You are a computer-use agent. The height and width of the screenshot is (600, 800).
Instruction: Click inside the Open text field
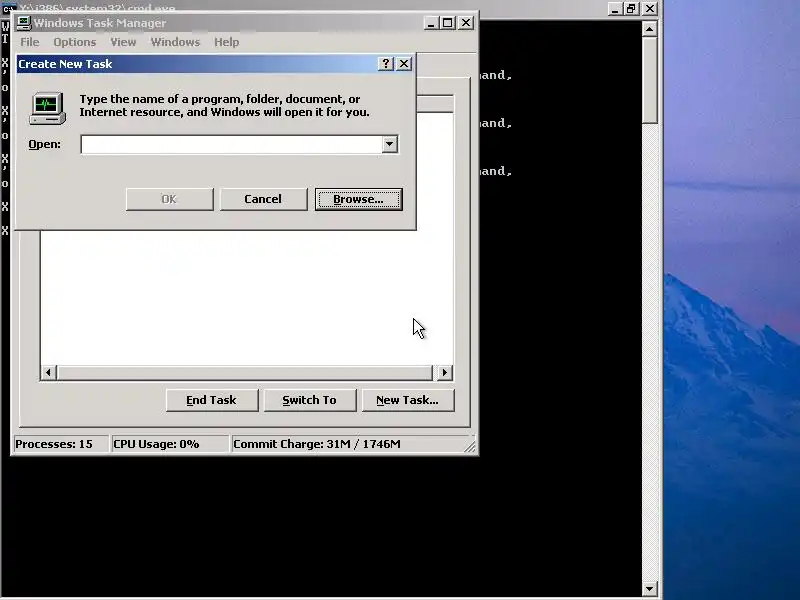coord(231,144)
